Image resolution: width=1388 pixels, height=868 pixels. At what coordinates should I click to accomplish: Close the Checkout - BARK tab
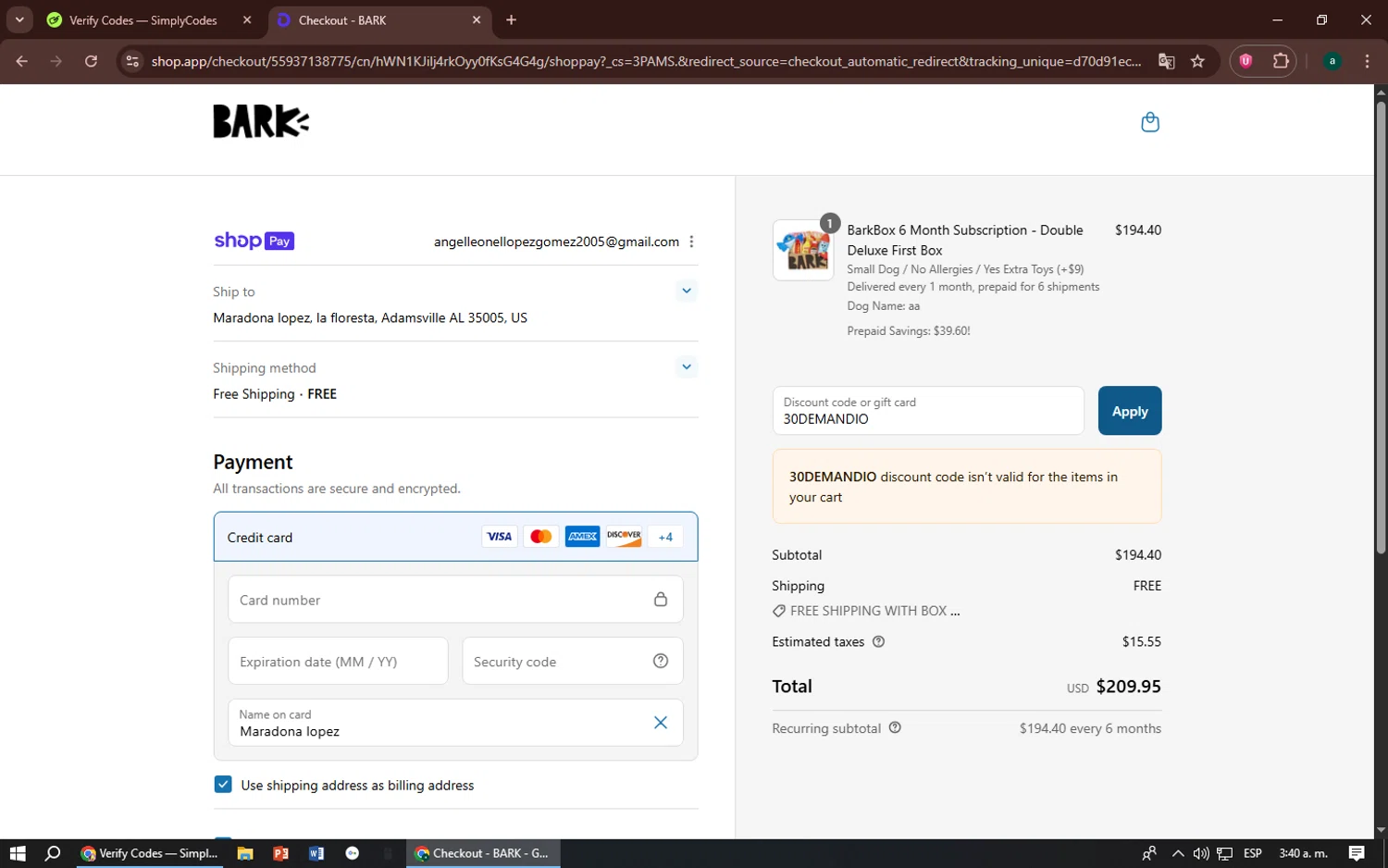pos(477,19)
